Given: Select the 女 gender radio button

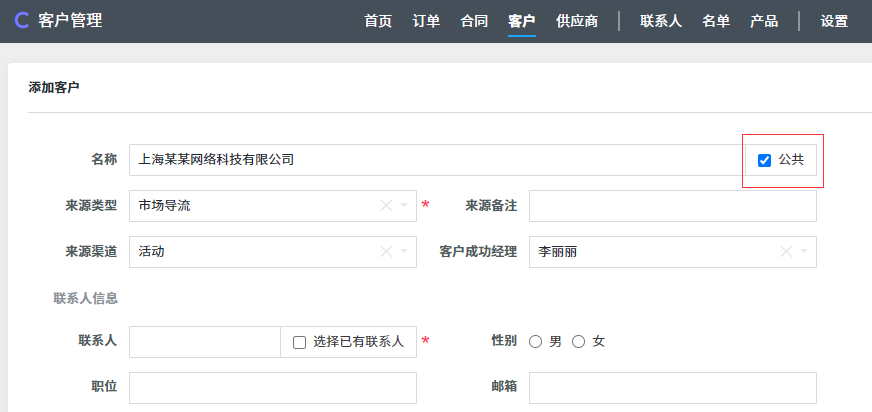Looking at the screenshot, I should coord(579,342).
